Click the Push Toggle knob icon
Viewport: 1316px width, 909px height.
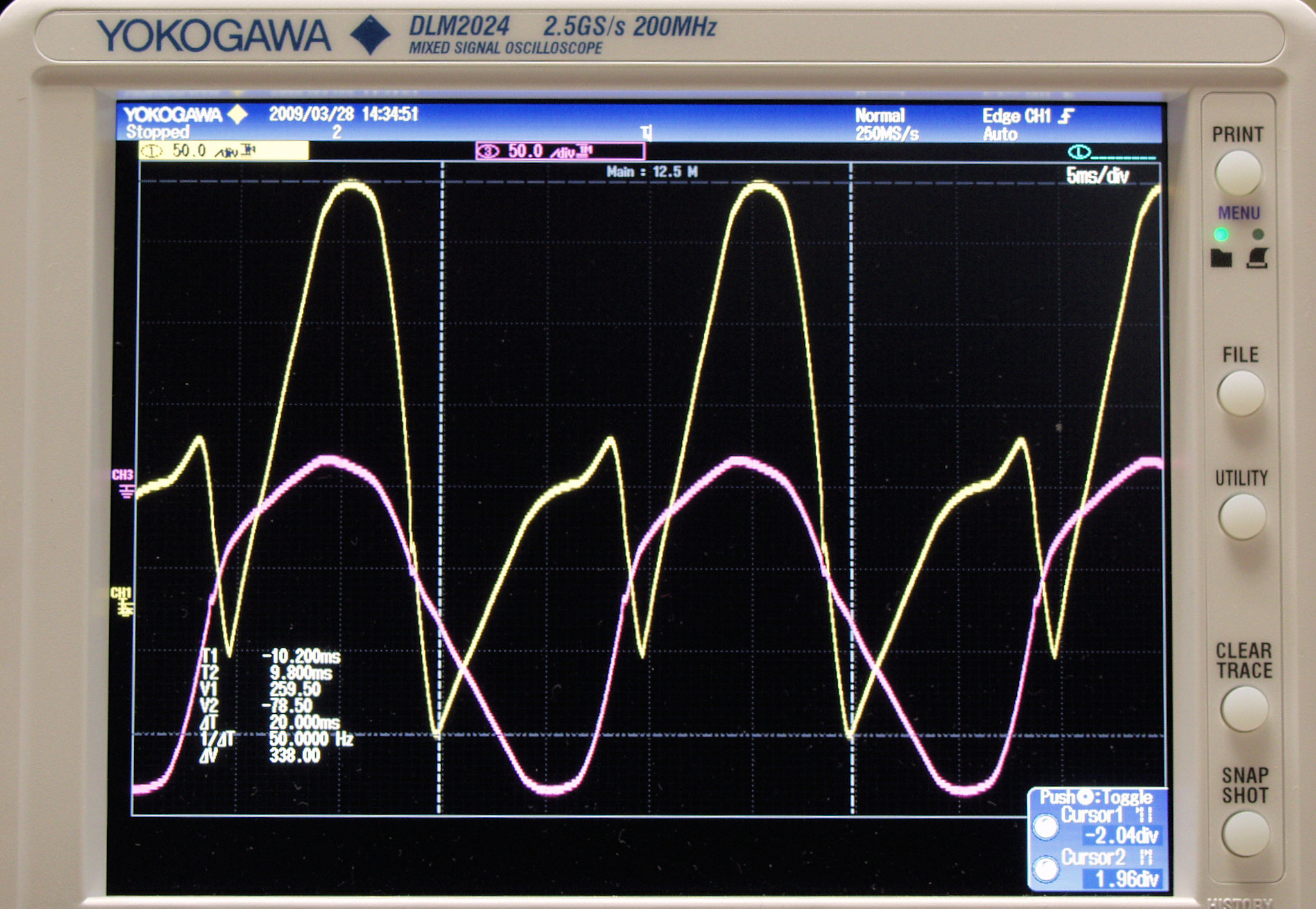point(1085,797)
